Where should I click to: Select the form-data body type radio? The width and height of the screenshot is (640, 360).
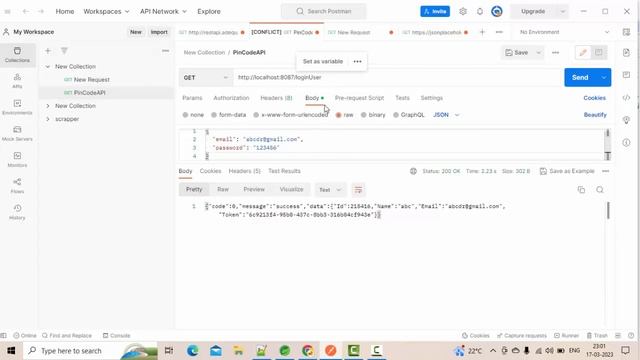[x=214, y=115]
